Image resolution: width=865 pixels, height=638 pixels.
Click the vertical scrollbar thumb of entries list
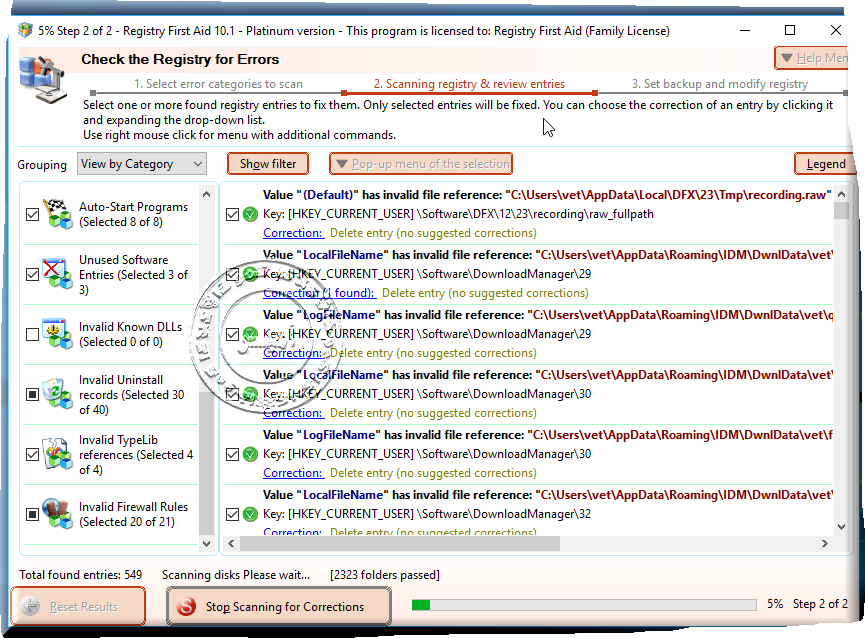click(841, 211)
